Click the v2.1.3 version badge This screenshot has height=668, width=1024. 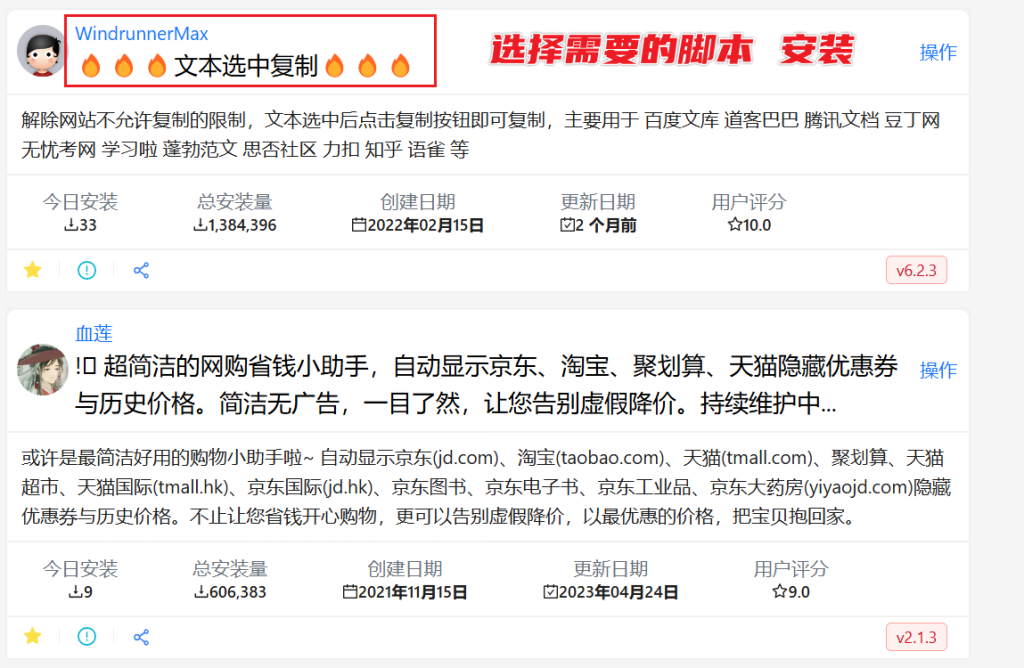tap(916, 636)
